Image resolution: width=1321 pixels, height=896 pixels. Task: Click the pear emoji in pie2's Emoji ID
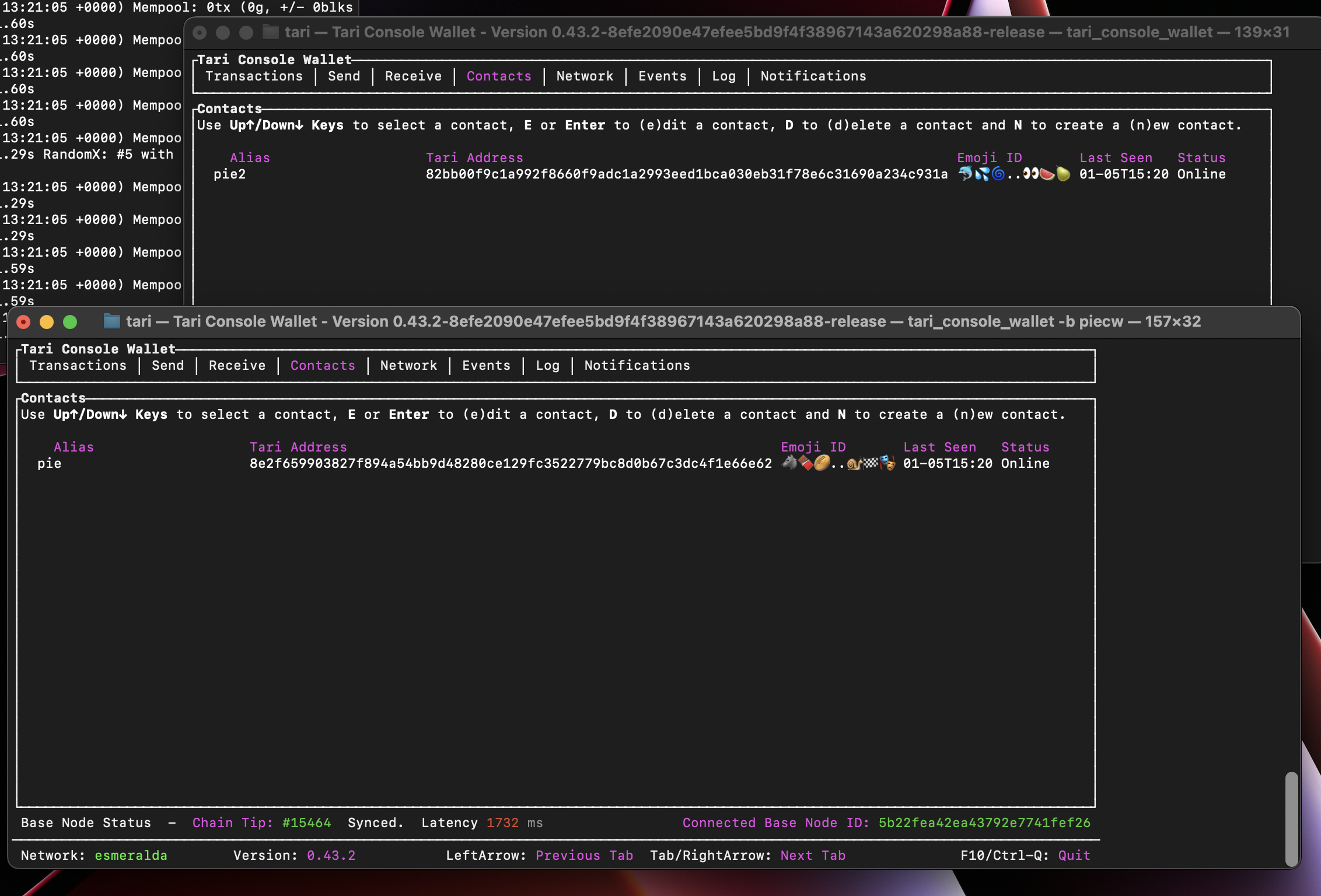point(1061,174)
